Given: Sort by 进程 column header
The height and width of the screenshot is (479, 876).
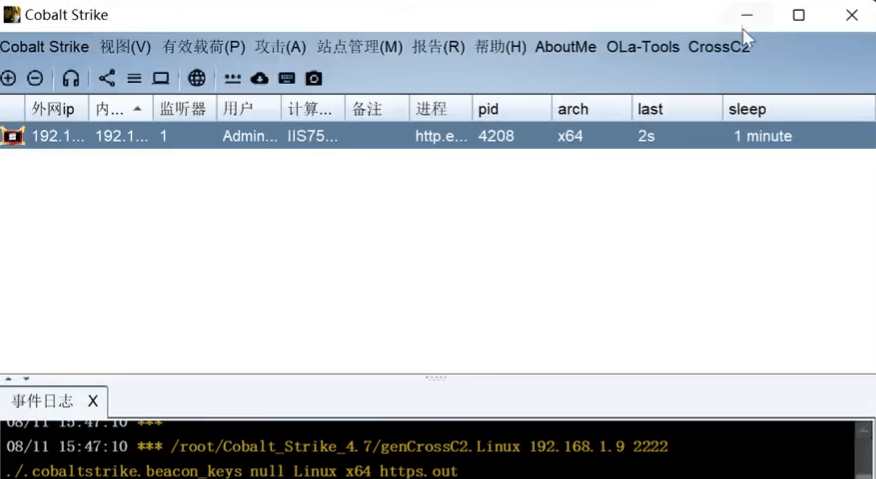Looking at the screenshot, I should click(x=441, y=108).
